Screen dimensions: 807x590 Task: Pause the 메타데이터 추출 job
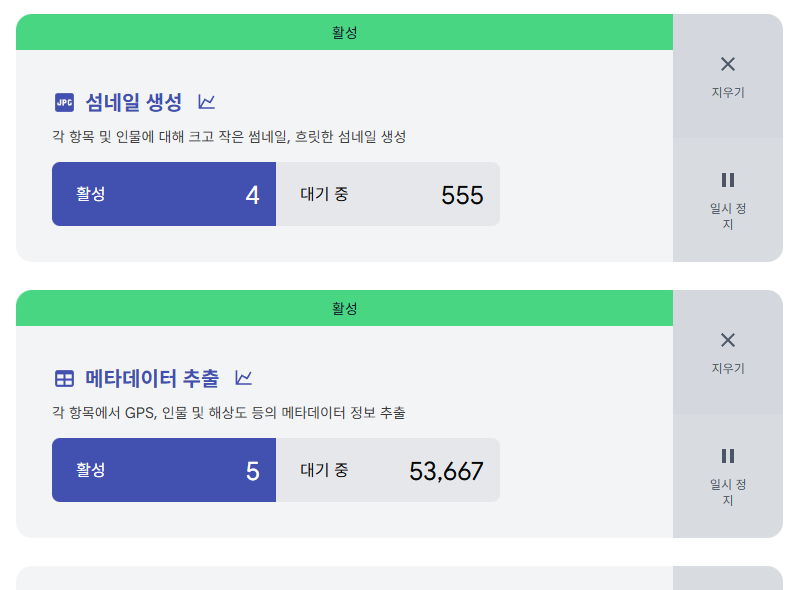(x=728, y=476)
